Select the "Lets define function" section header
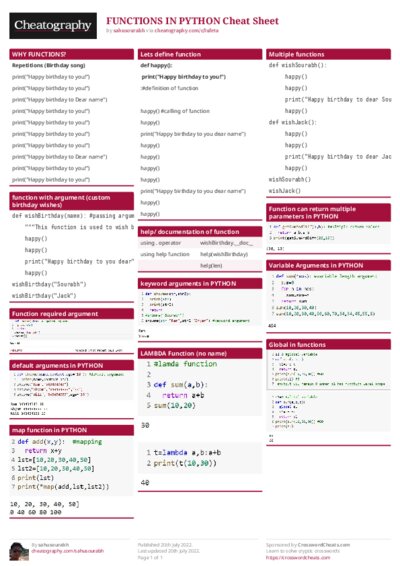Viewport: 400px width, 566px height. [x=200, y=54]
